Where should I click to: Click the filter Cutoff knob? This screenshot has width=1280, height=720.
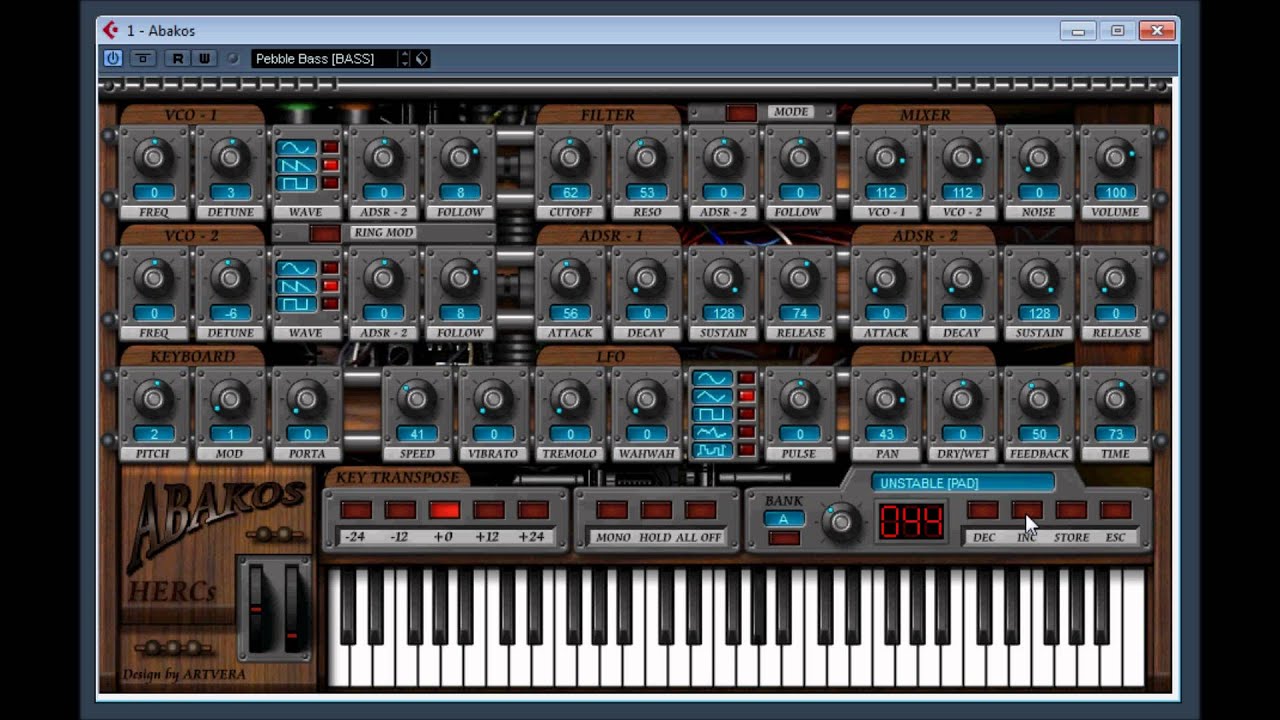coord(570,157)
